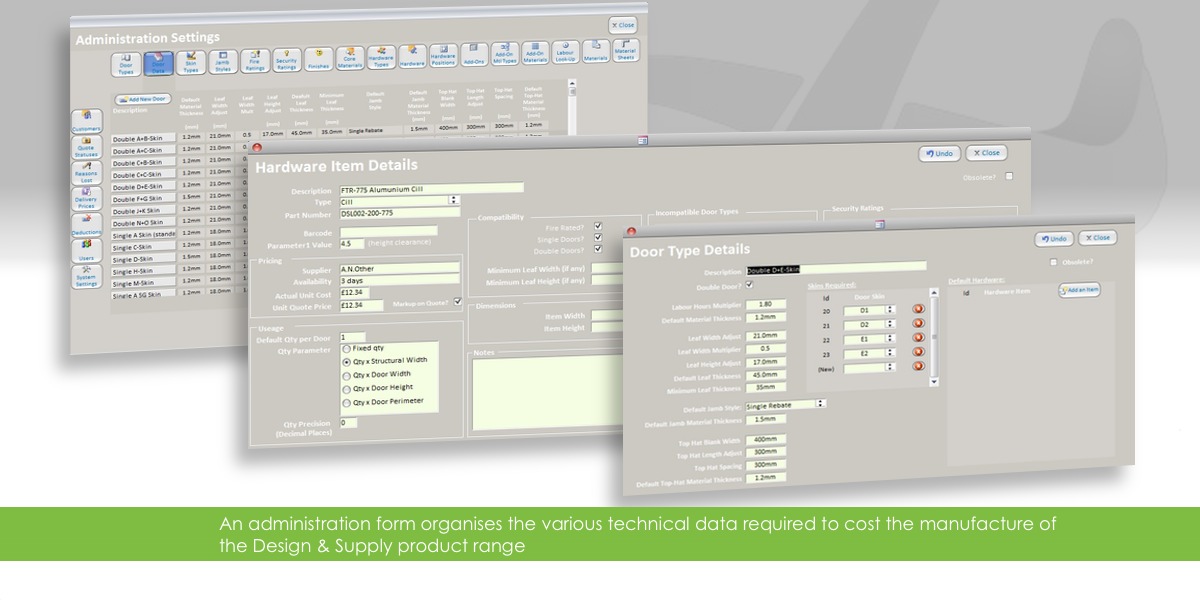Open the Default Jamb Style dropdown
The image size is (1200, 600).
tap(821, 404)
